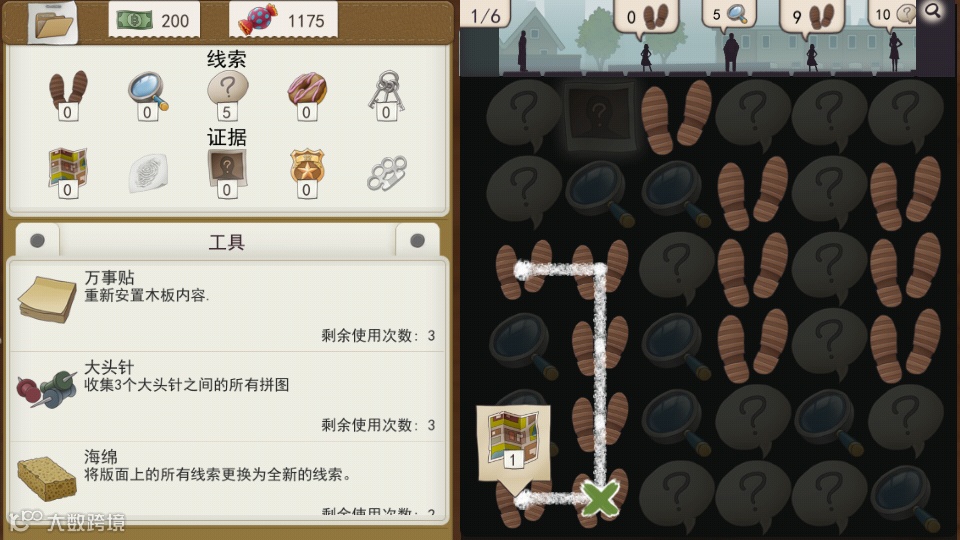Use the 大头针 pushpin tool
This screenshot has width=960, height=540.
tap(227, 397)
